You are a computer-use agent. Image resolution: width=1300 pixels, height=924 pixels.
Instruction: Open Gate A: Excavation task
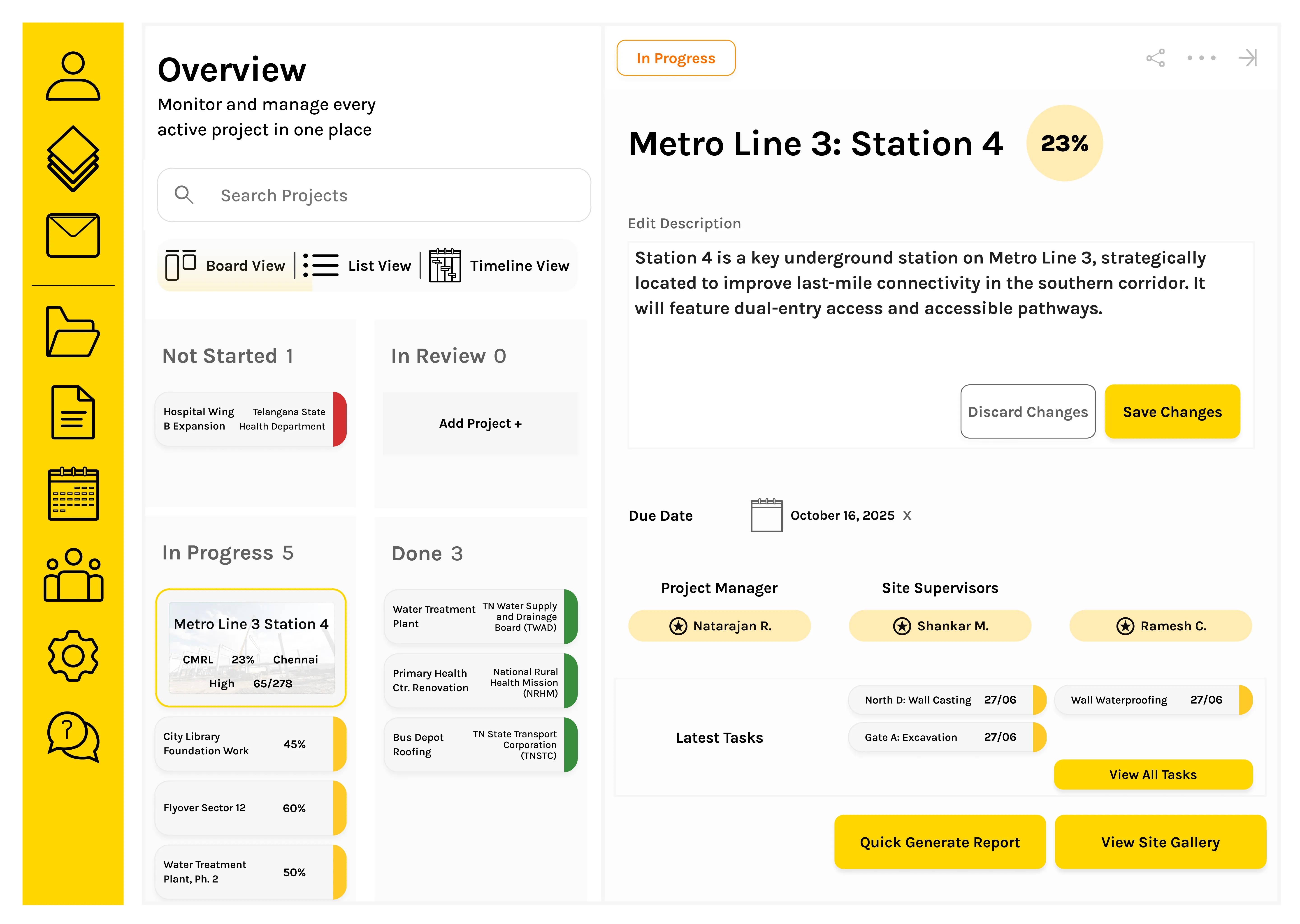(947, 737)
